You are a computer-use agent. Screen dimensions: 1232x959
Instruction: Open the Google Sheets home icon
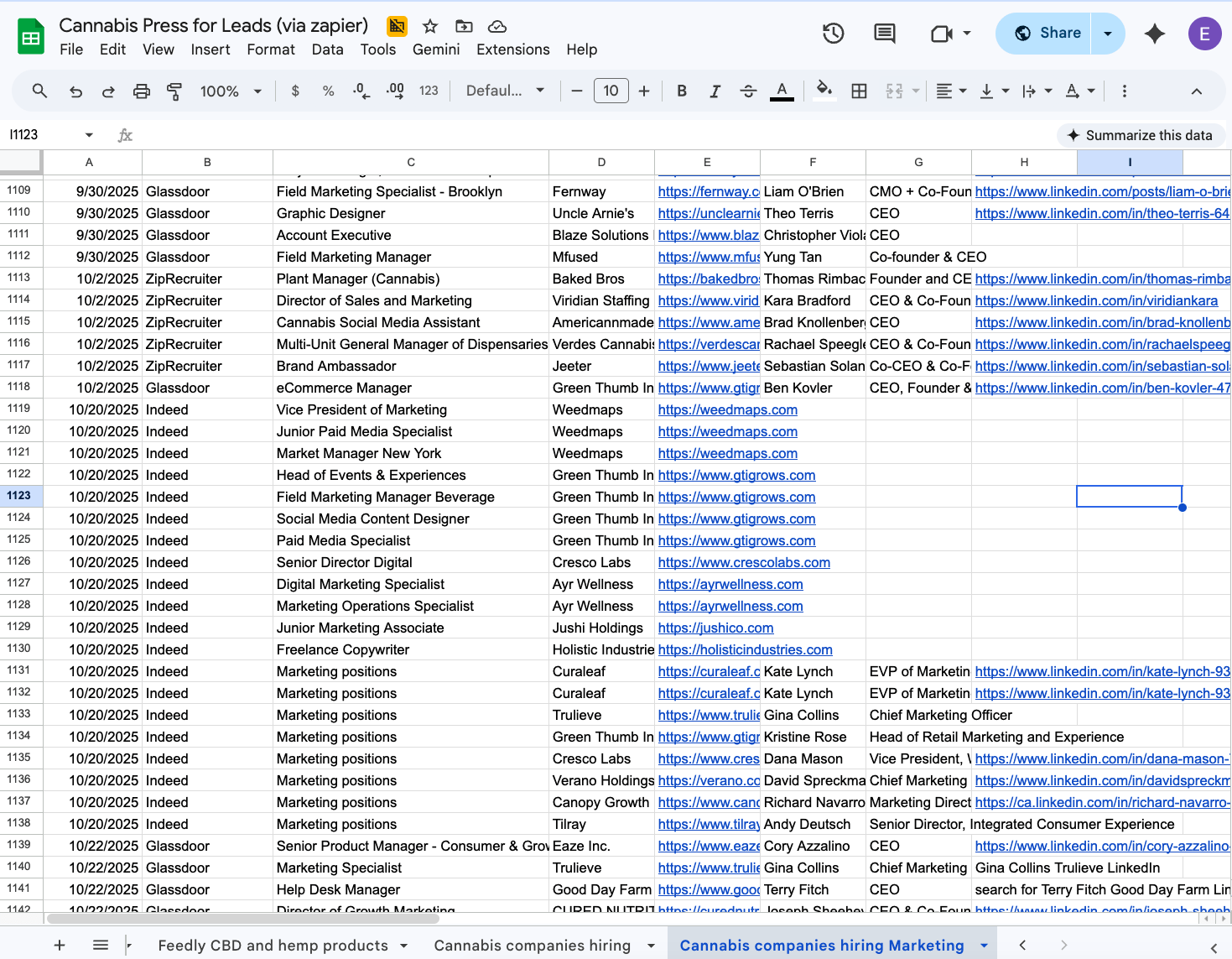click(31, 37)
